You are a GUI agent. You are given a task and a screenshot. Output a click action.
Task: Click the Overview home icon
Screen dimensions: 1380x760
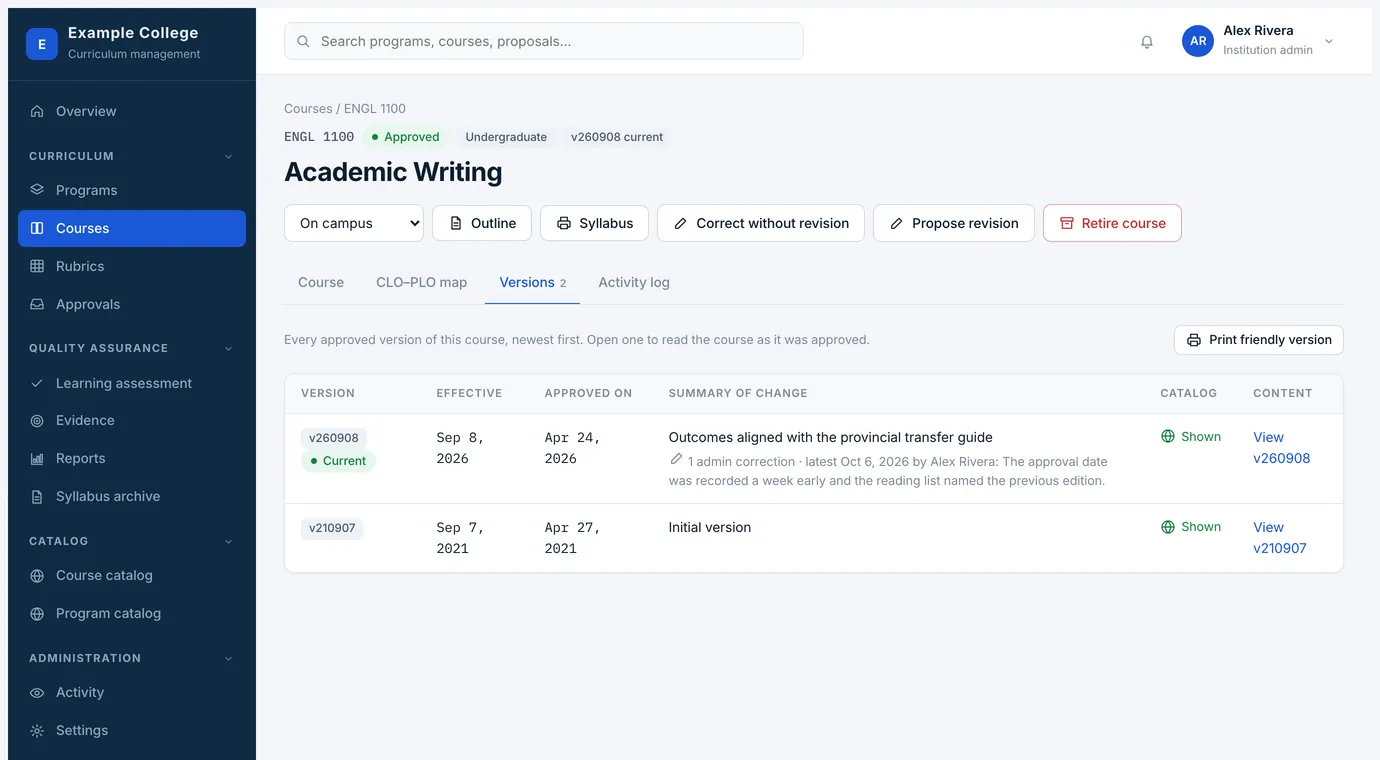[37, 111]
